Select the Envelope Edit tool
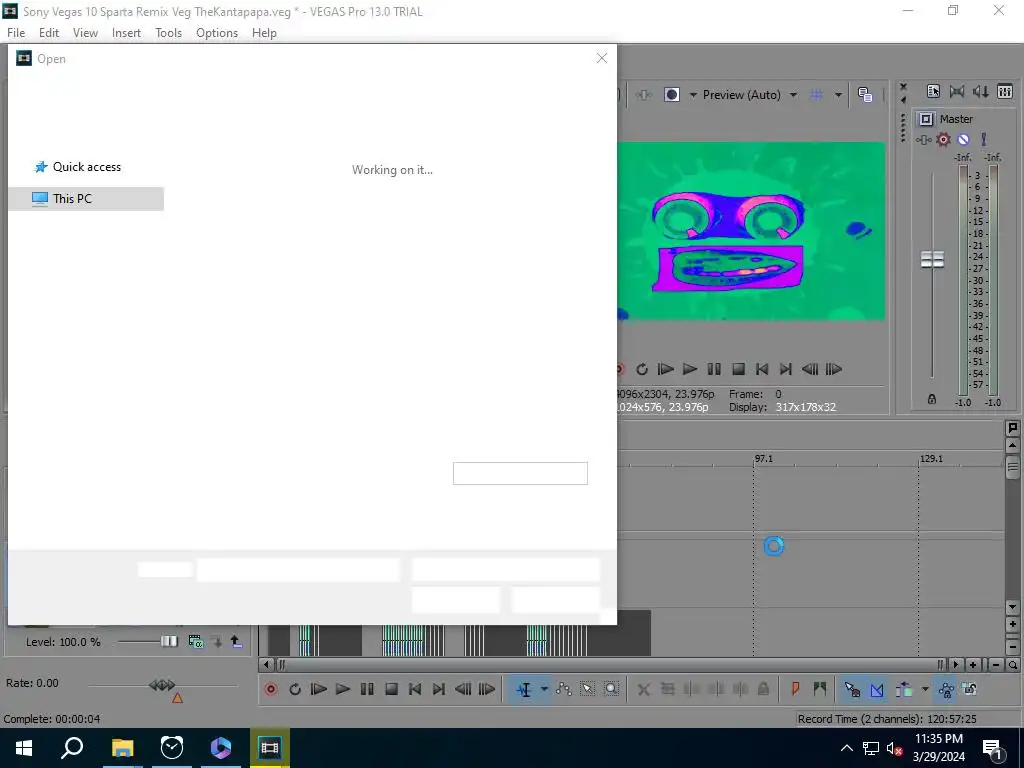The width and height of the screenshot is (1024, 768). point(564,689)
